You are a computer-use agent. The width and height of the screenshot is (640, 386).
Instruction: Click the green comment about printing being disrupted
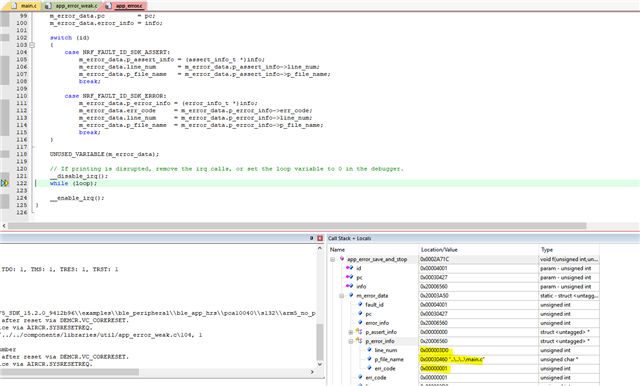(227, 169)
